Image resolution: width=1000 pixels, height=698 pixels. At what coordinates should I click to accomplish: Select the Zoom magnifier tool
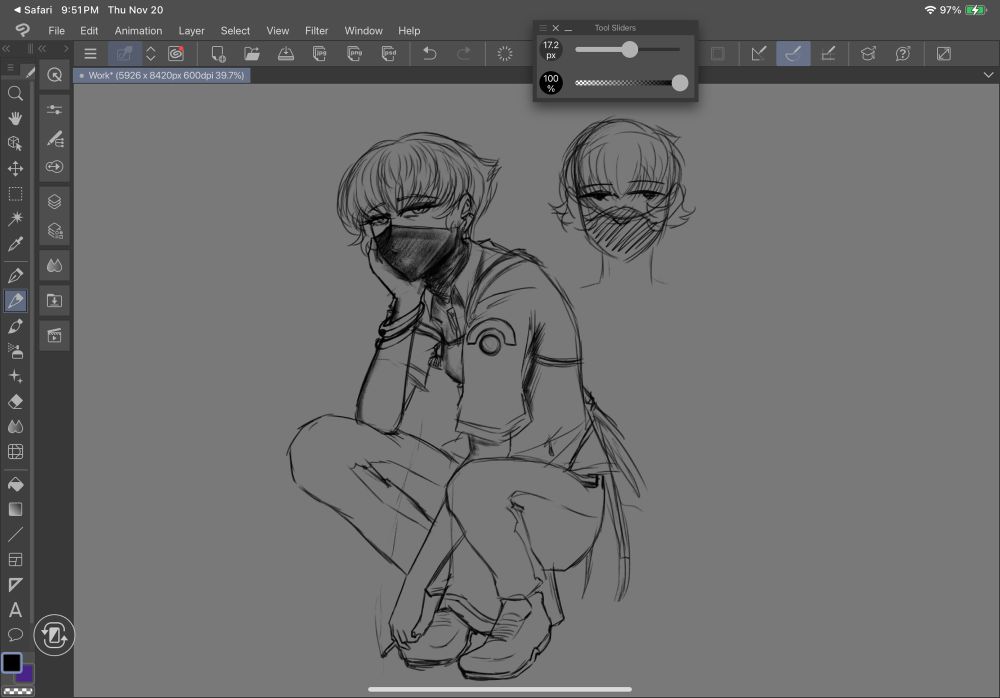[15, 94]
